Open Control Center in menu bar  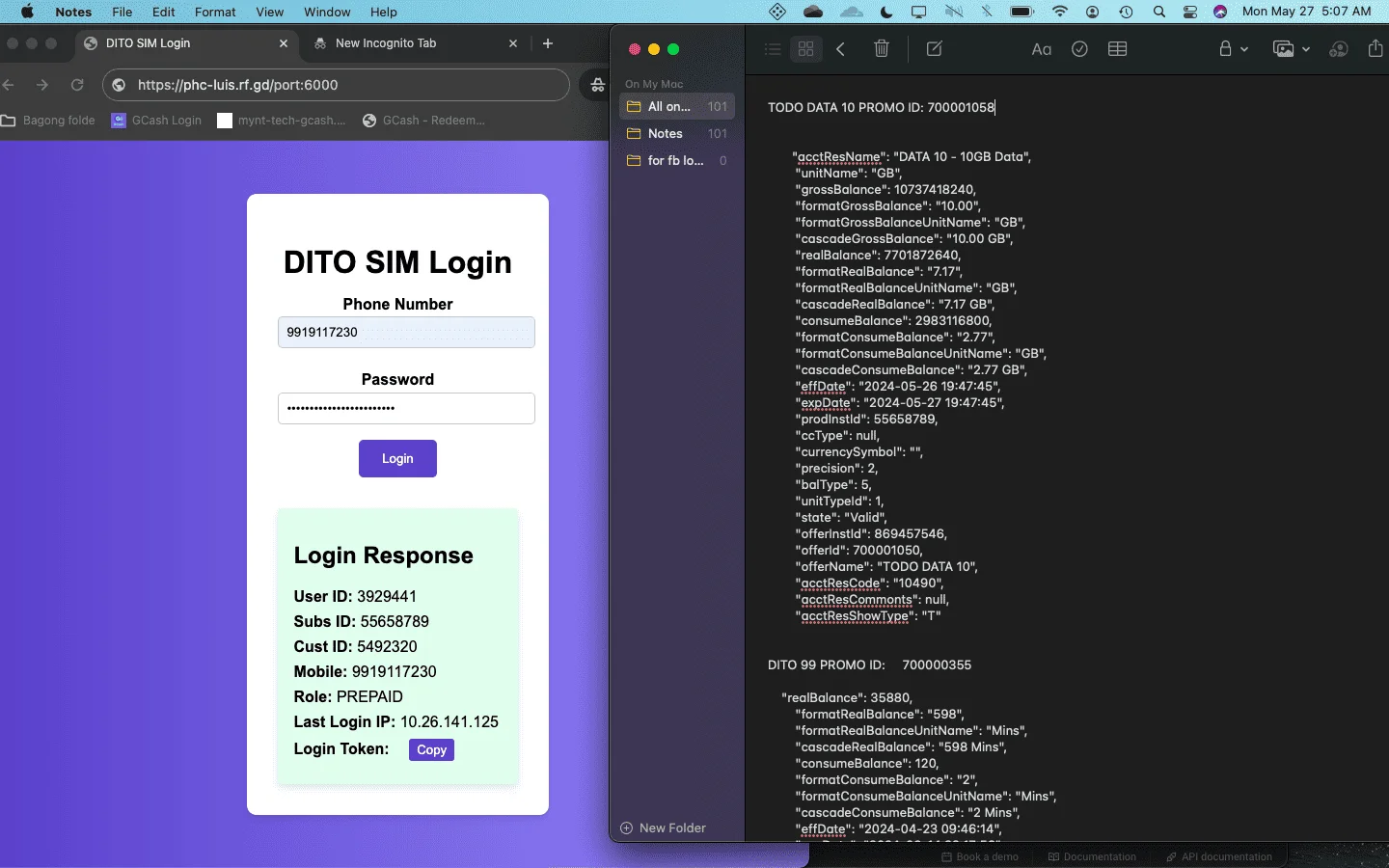click(1190, 12)
